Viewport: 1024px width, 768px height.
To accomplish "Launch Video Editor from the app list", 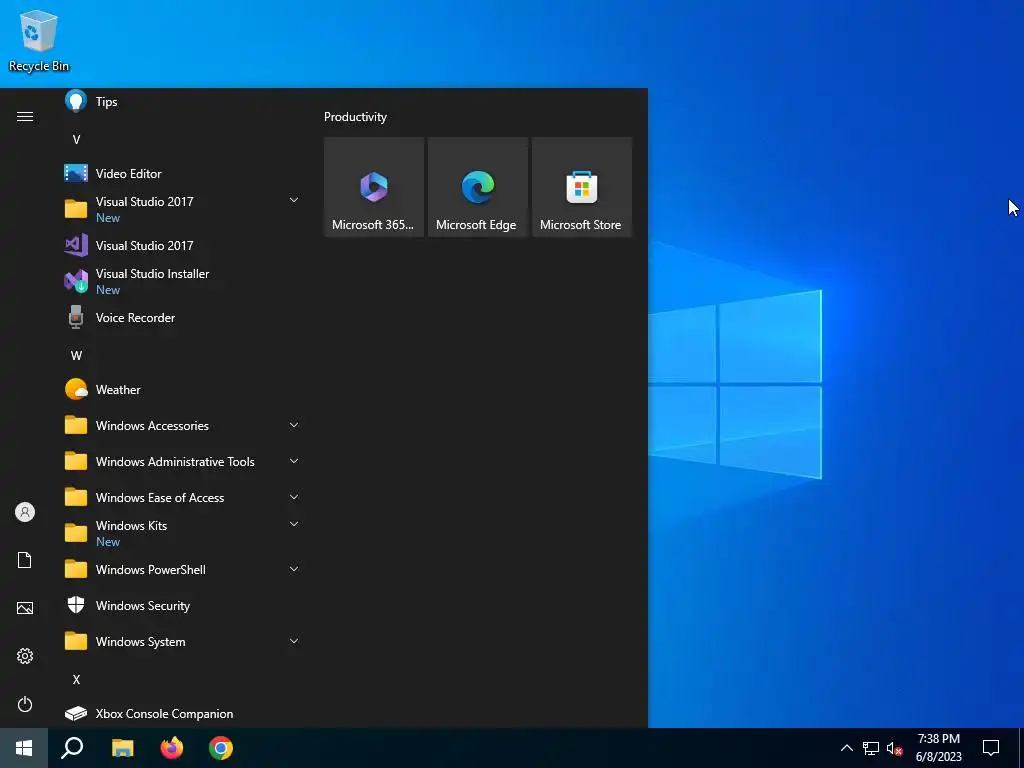I will tap(182, 174).
